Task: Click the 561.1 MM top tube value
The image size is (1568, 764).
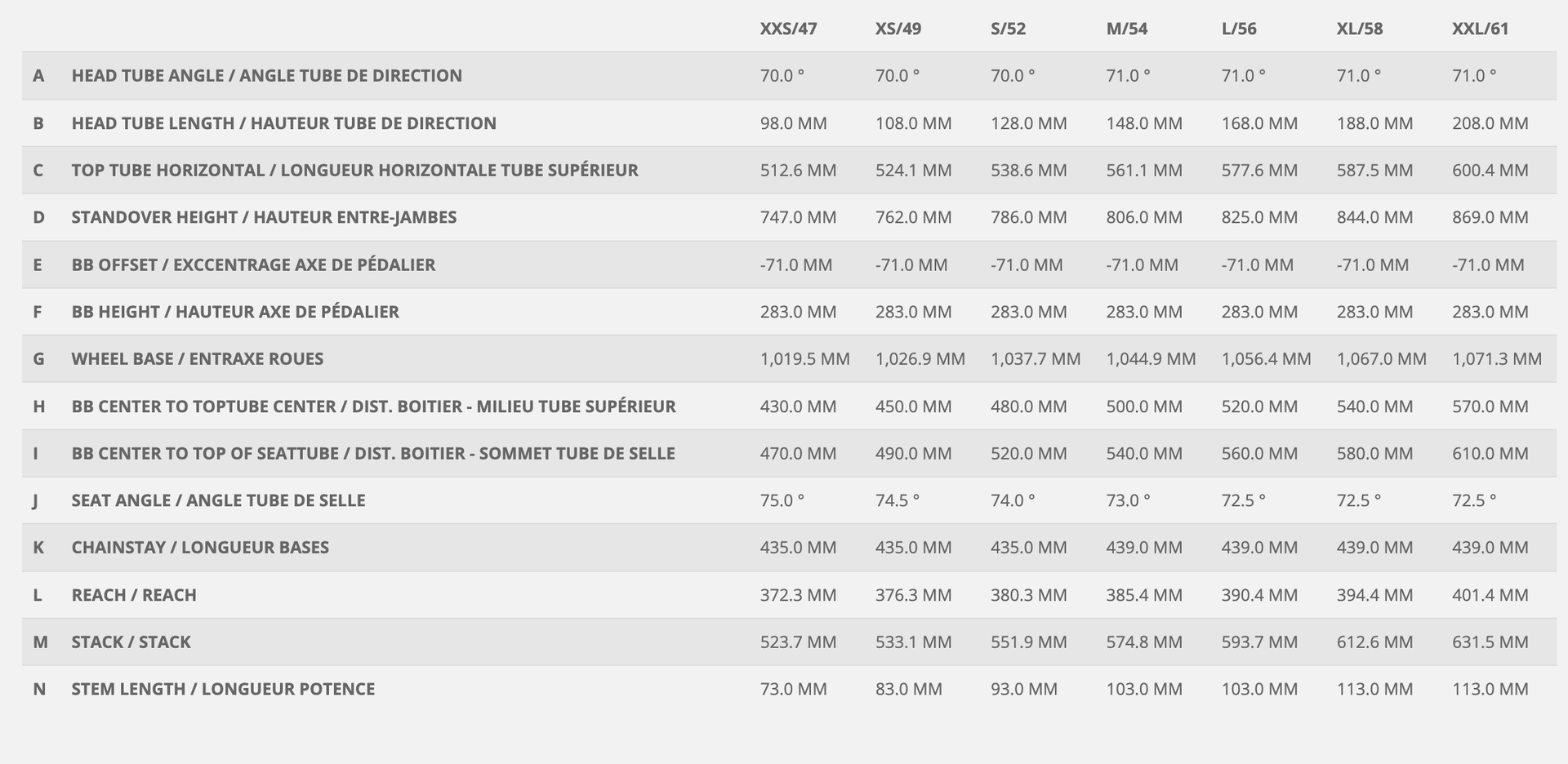Action: click(1143, 171)
